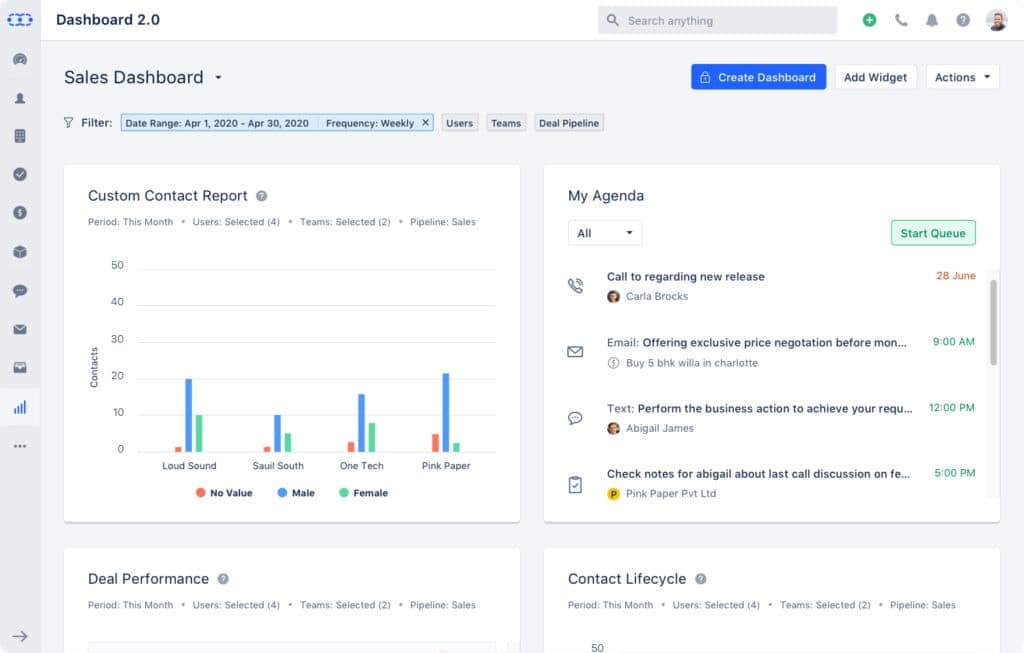Toggle the Deal Pipeline filter chip
Screen dimensions: 1024x653
point(568,122)
